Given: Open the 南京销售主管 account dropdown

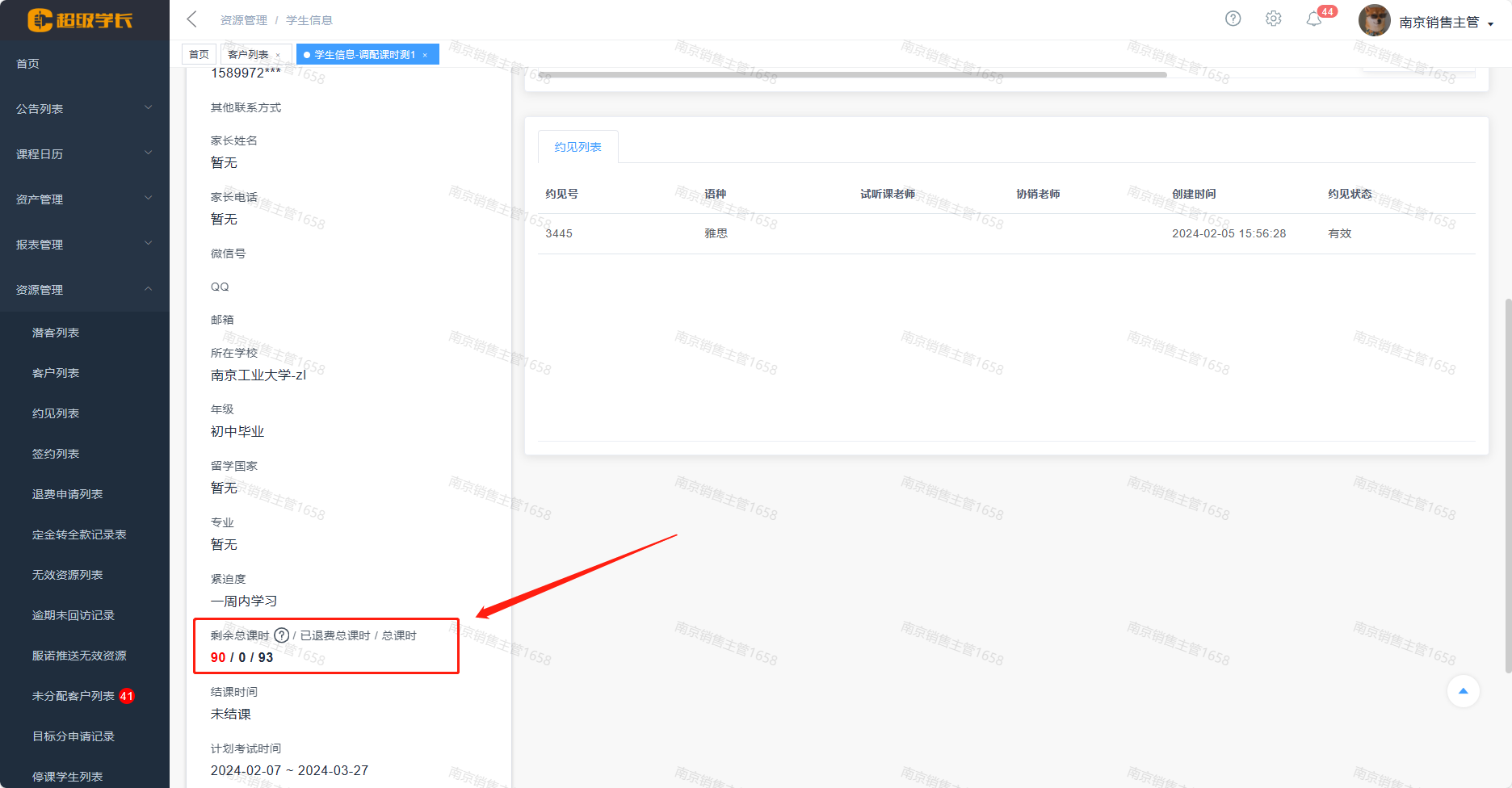Looking at the screenshot, I should (1446, 23).
